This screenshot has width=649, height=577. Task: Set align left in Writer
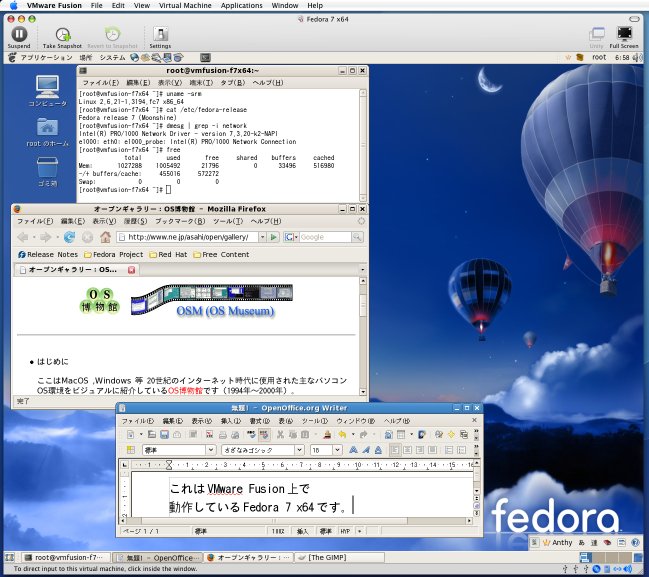[x=395, y=450]
